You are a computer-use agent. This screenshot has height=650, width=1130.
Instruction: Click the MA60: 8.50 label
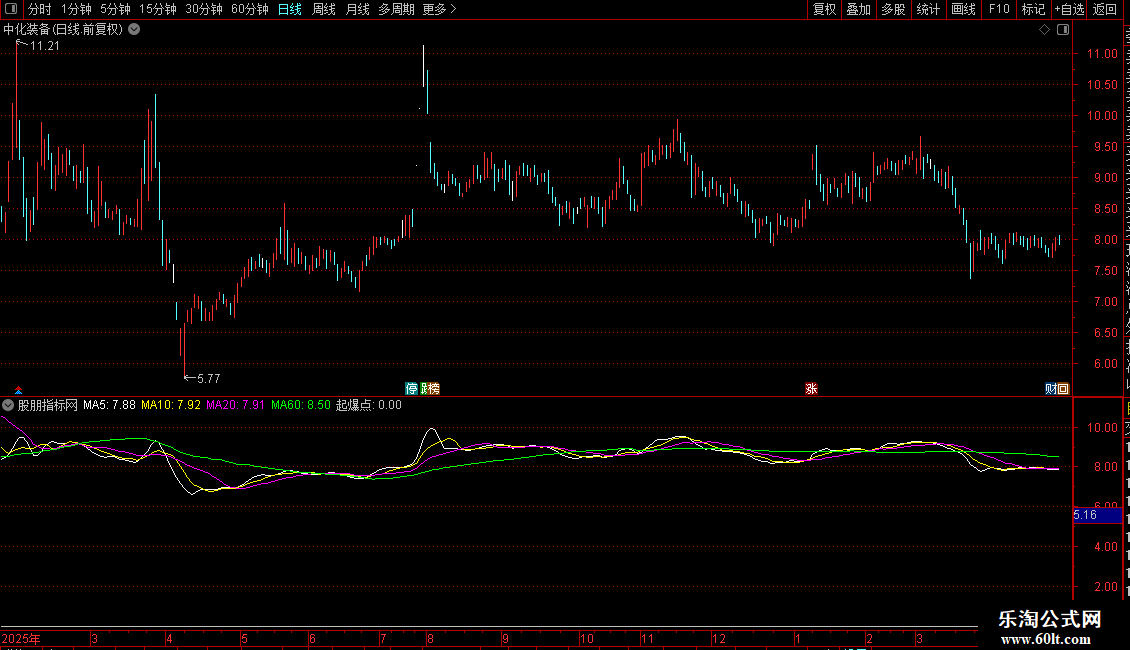pyautogui.click(x=301, y=405)
